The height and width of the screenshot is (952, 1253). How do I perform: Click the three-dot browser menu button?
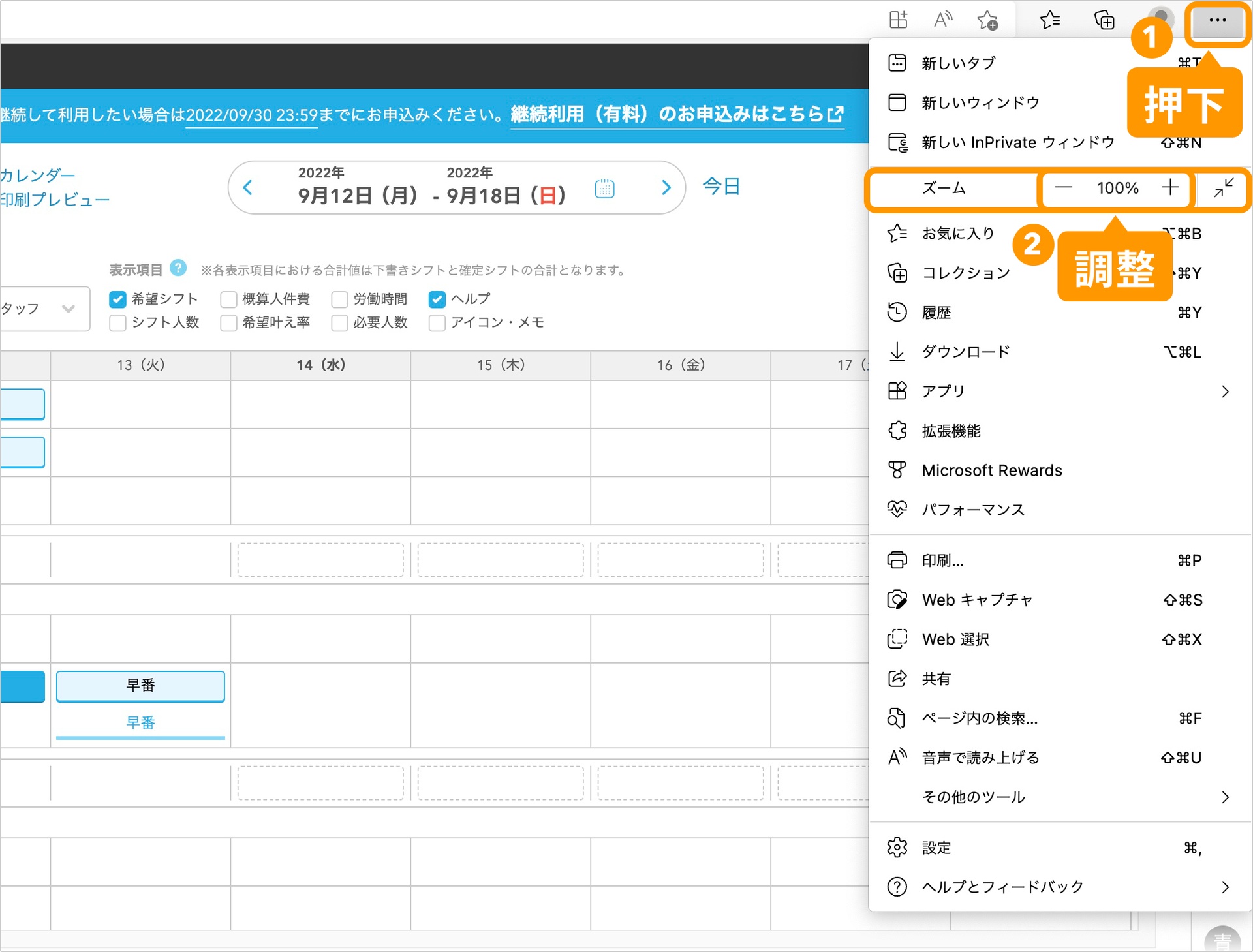click(1216, 21)
